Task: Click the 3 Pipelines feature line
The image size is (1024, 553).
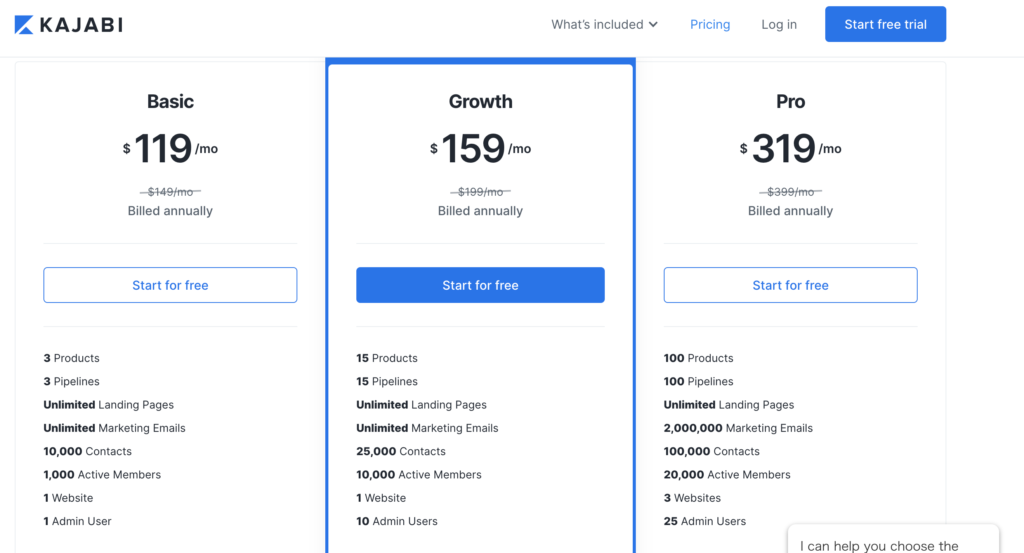Action: click(x=71, y=381)
